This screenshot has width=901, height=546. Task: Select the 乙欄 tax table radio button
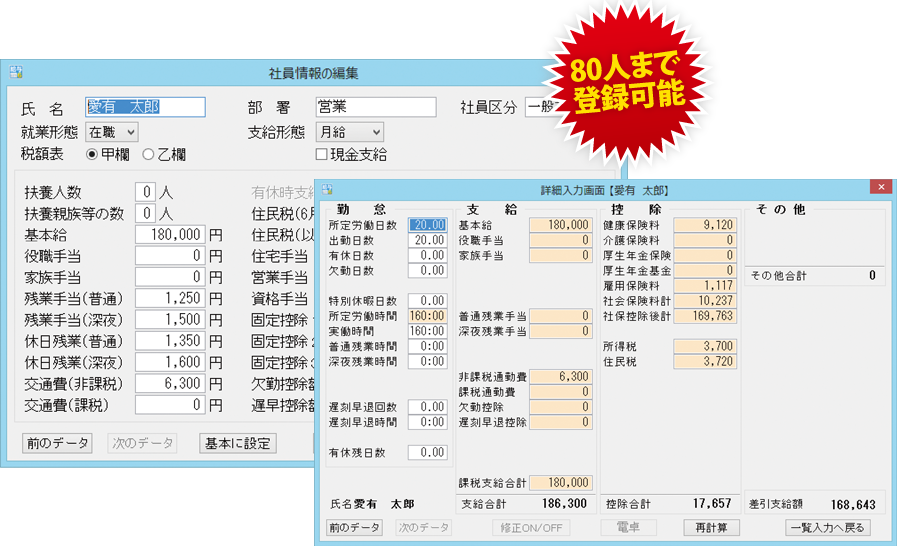pos(148,155)
